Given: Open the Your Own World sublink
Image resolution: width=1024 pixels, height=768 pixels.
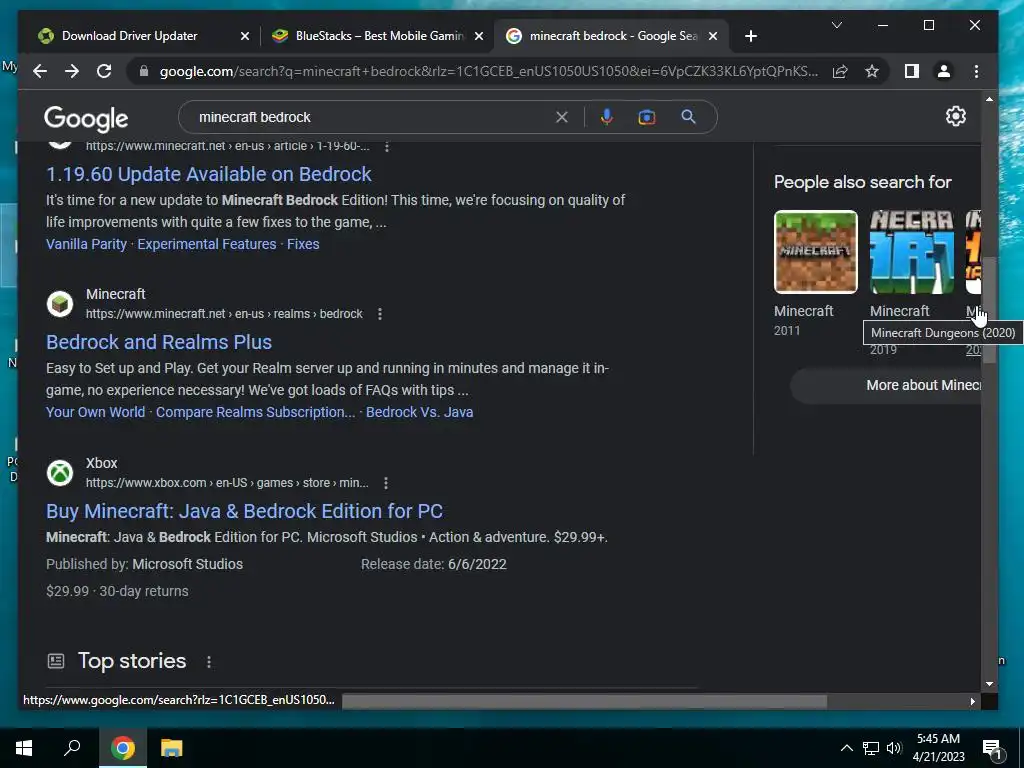Looking at the screenshot, I should point(95,412).
